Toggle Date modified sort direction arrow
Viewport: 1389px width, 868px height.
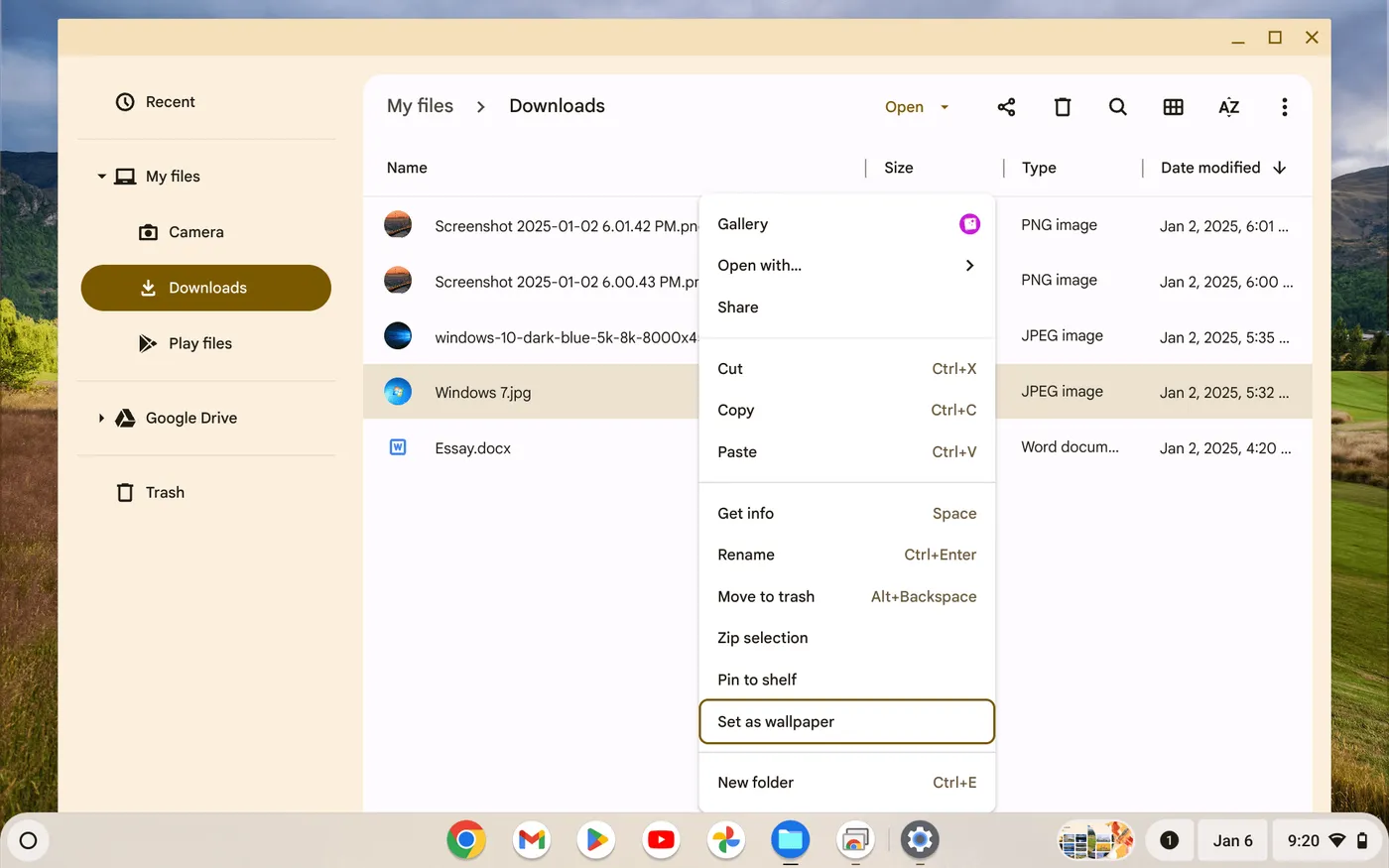[1280, 168]
